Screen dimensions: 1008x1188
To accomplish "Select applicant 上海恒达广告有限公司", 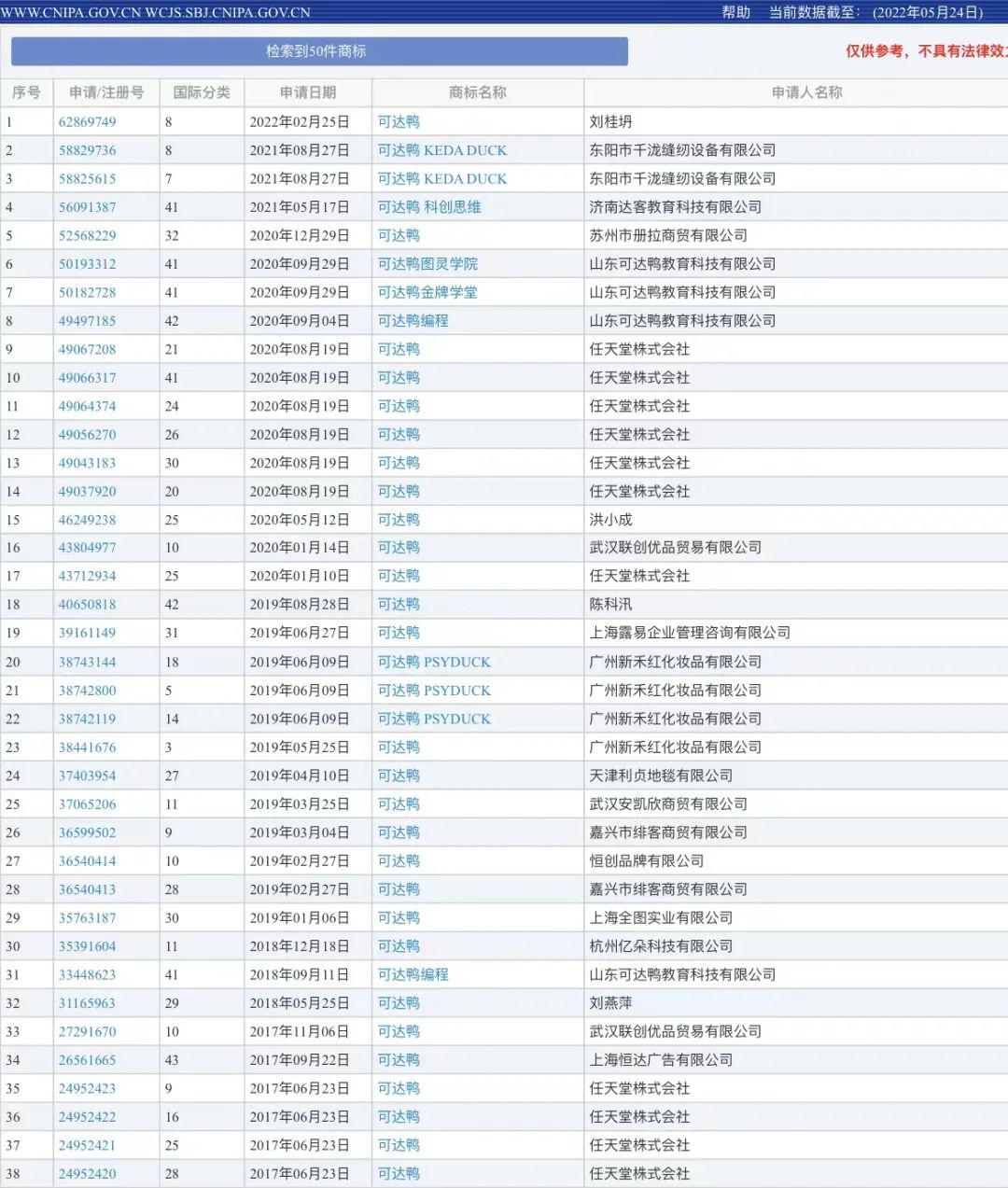I will pyautogui.click(x=661, y=1060).
